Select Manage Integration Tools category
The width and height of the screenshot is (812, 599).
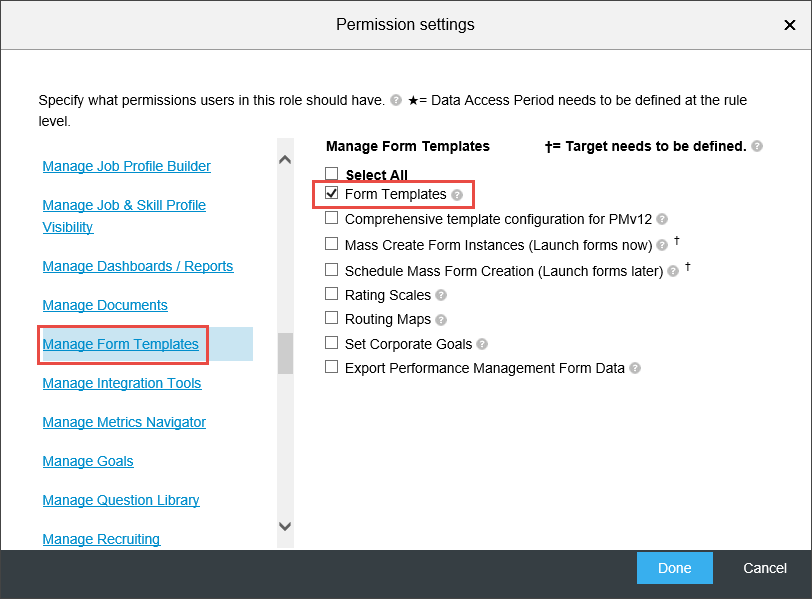coord(122,383)
